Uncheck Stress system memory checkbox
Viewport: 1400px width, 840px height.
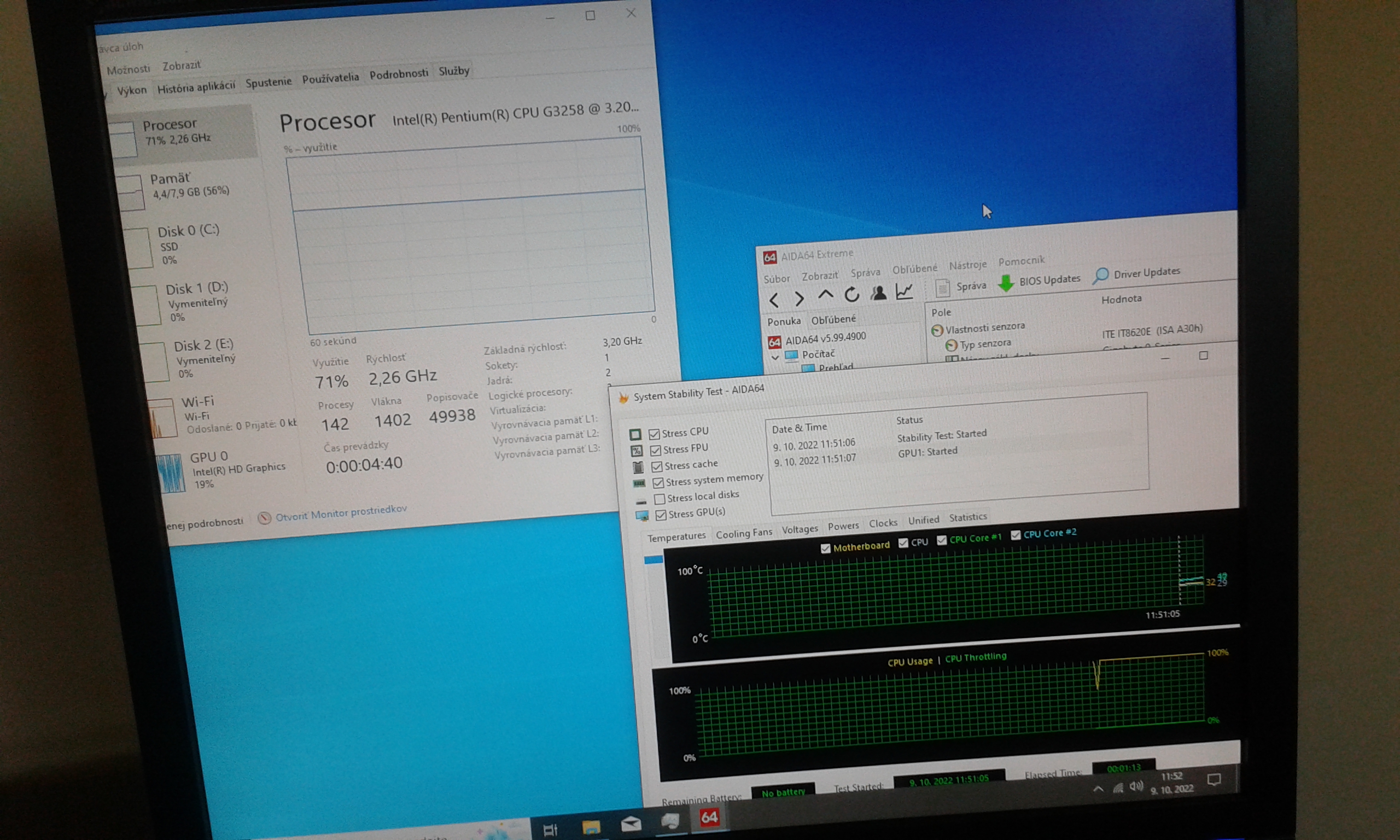pos(657,483)
